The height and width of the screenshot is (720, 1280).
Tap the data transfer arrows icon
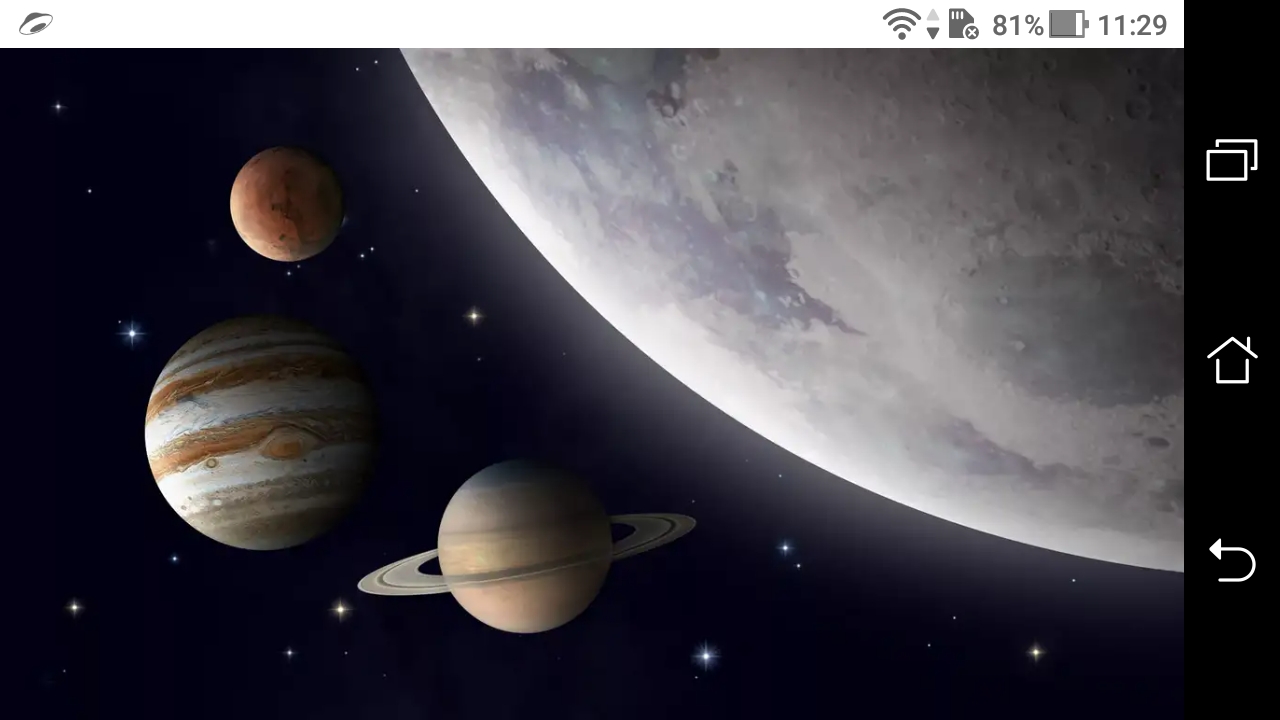933,24
